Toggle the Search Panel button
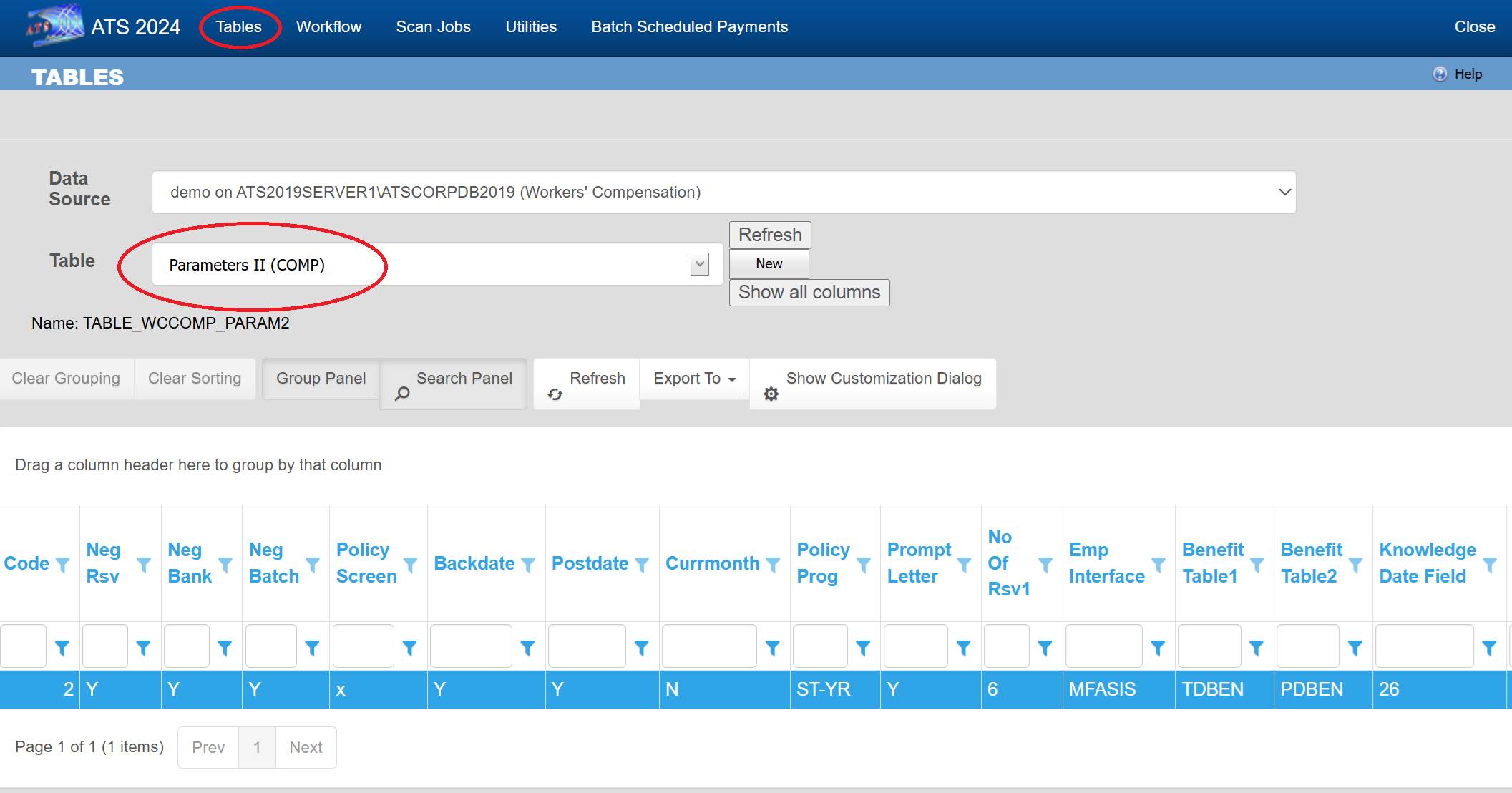 [454, 384]
